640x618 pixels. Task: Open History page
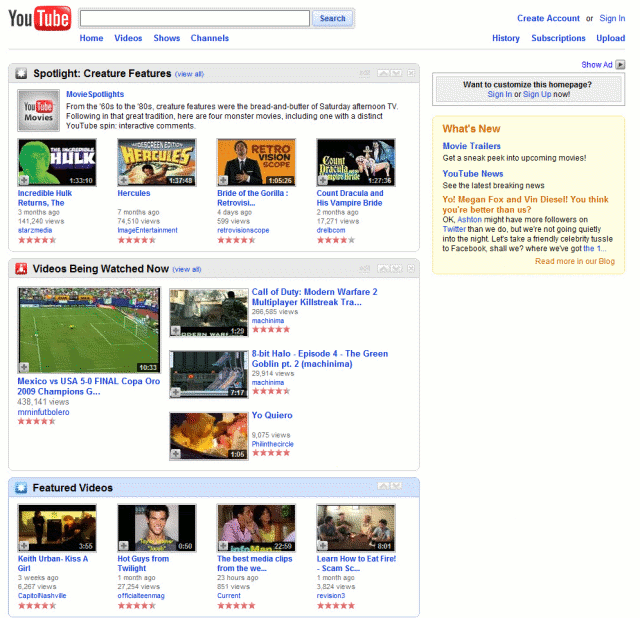coord(506,38)
